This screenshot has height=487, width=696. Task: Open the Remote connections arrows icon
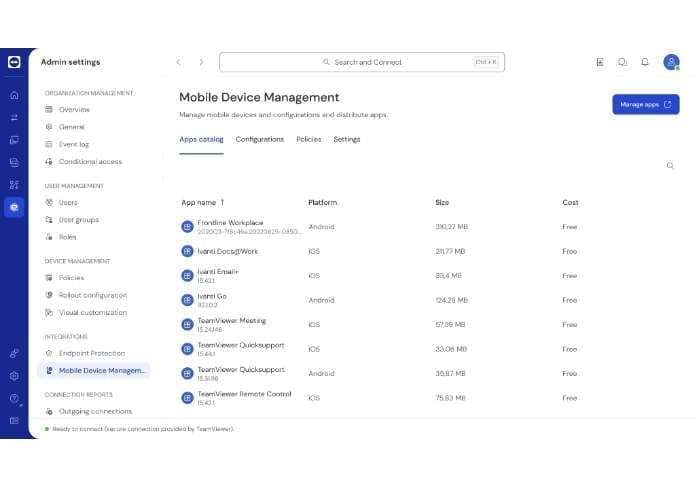(14, 118)
